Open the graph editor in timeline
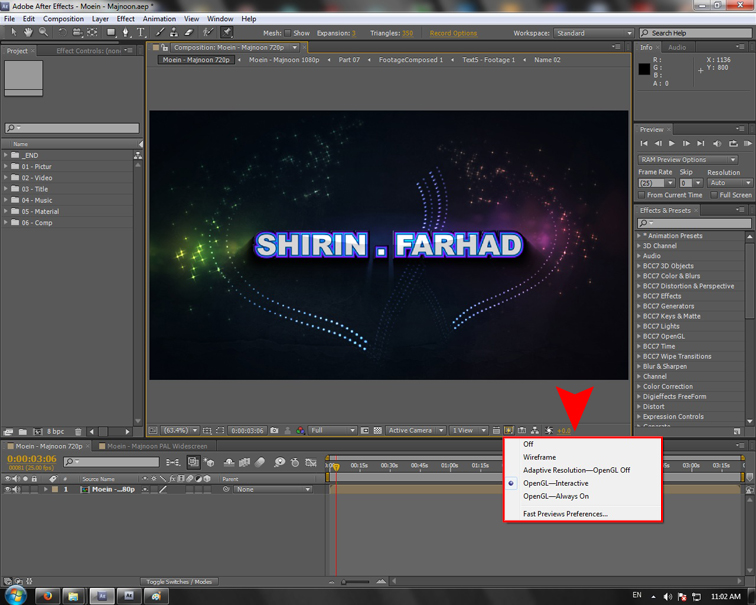Screen dimensions: 756x605 point(311,463)
